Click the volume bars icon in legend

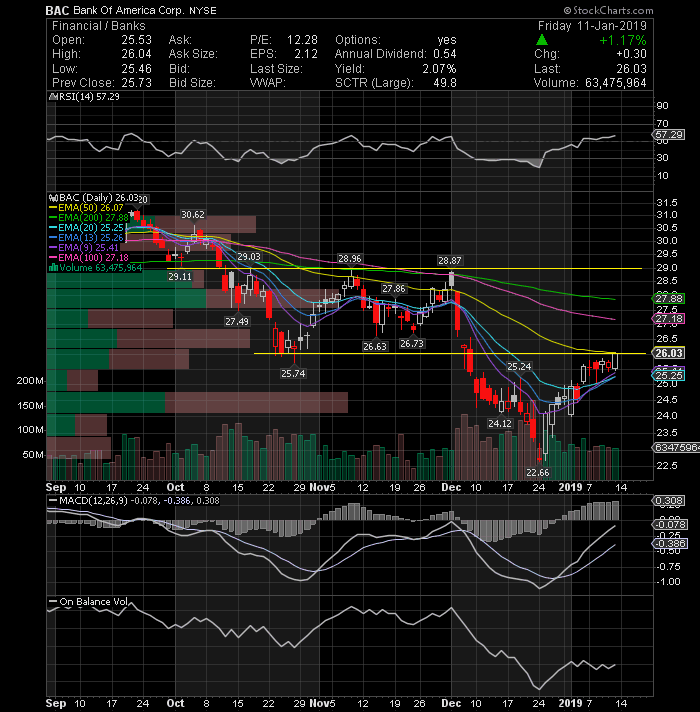pos(53,267)
